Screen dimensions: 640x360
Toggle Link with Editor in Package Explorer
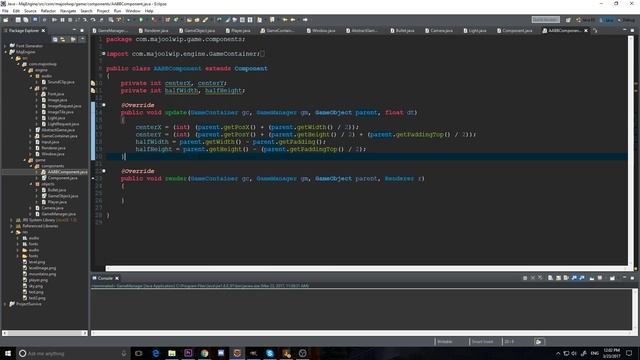coord(63,39)
